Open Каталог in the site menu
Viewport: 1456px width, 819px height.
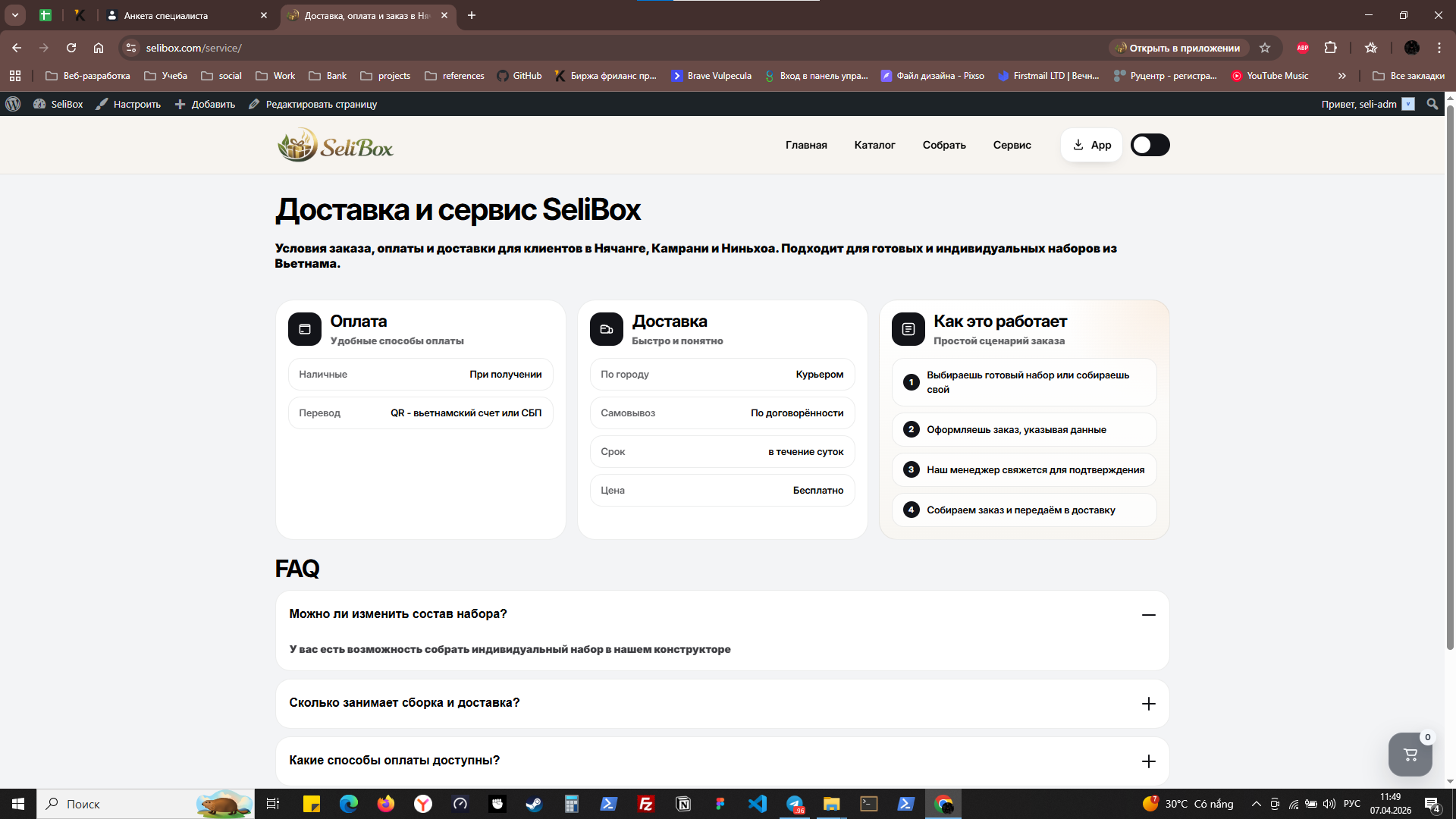tap(874, 145)
